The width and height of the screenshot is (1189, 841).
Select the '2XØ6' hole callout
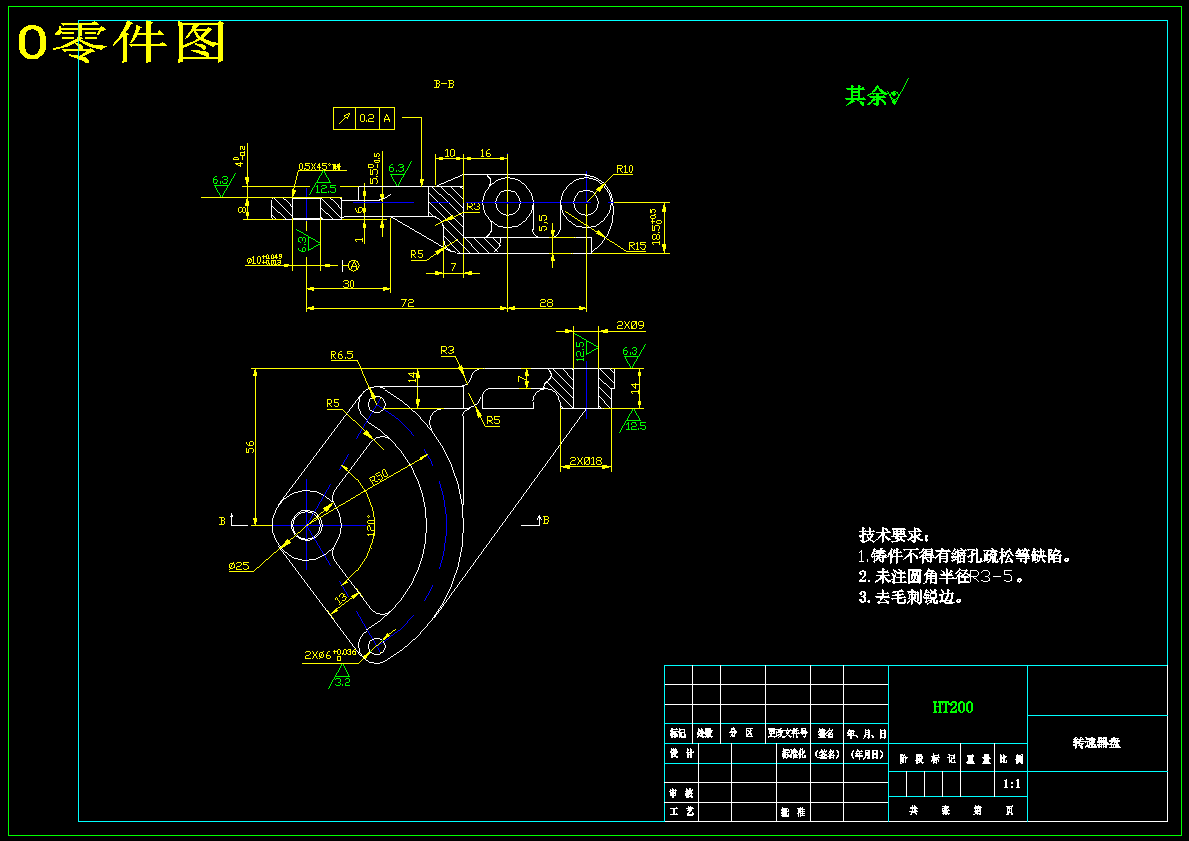tap(330, 654)
